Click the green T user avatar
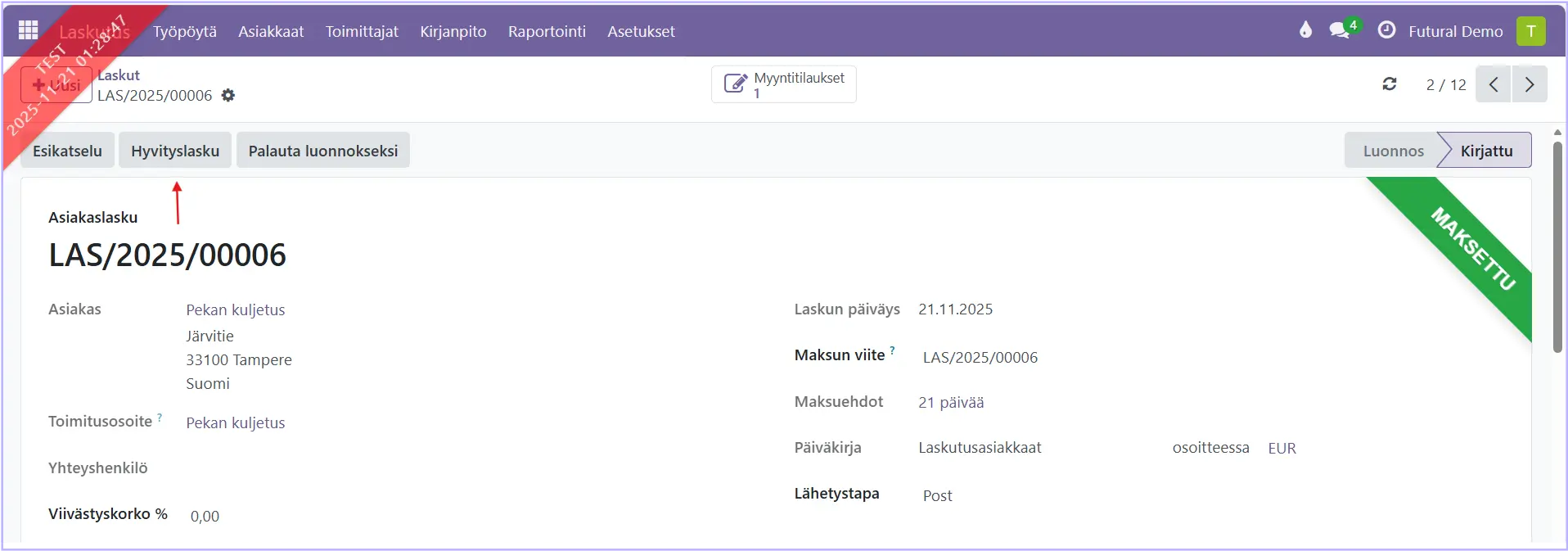Viewport: 1568px width, 551px height. pos(1530,31)
